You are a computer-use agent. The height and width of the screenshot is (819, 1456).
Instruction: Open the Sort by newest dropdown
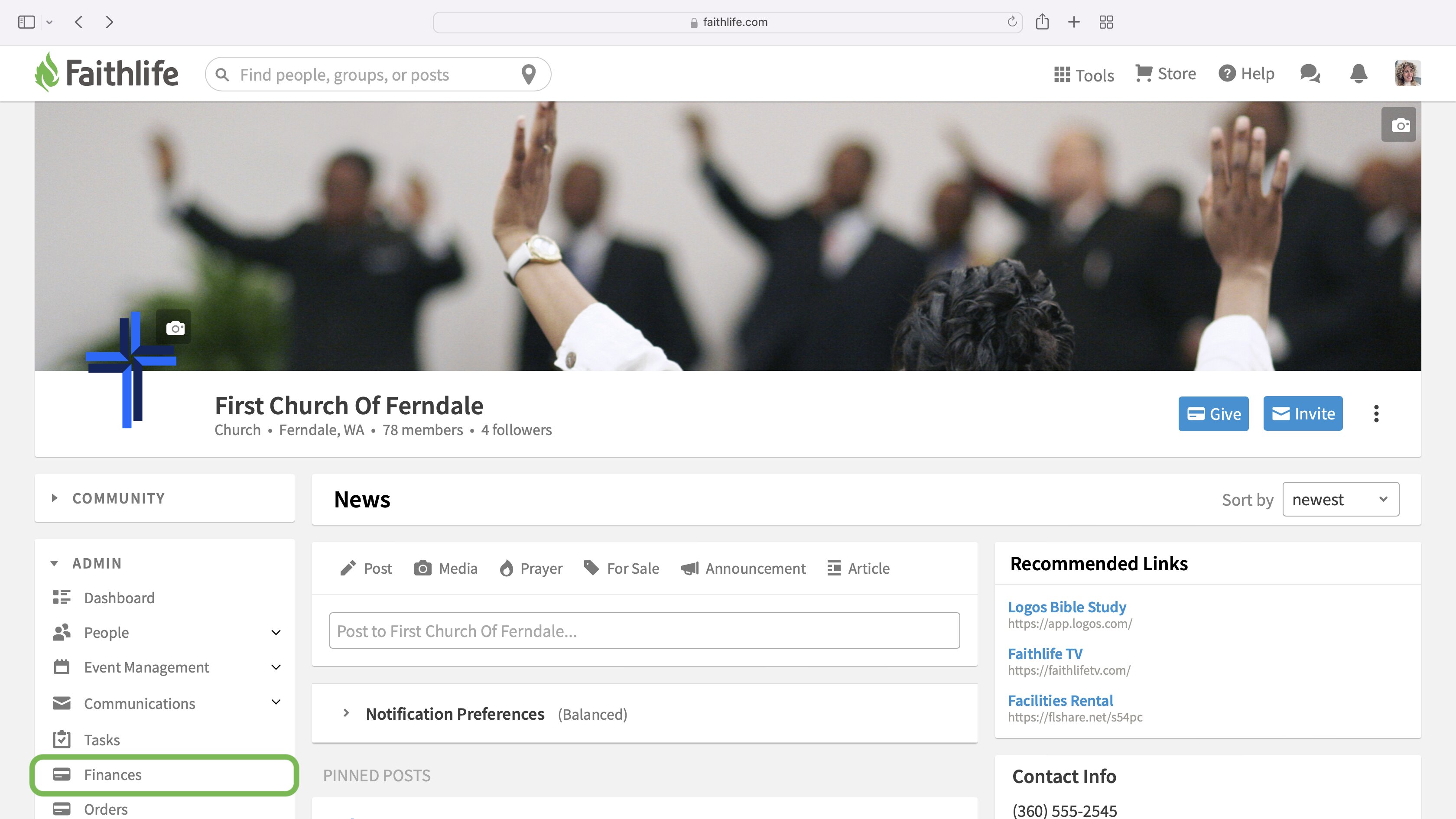click(1341, 499)
